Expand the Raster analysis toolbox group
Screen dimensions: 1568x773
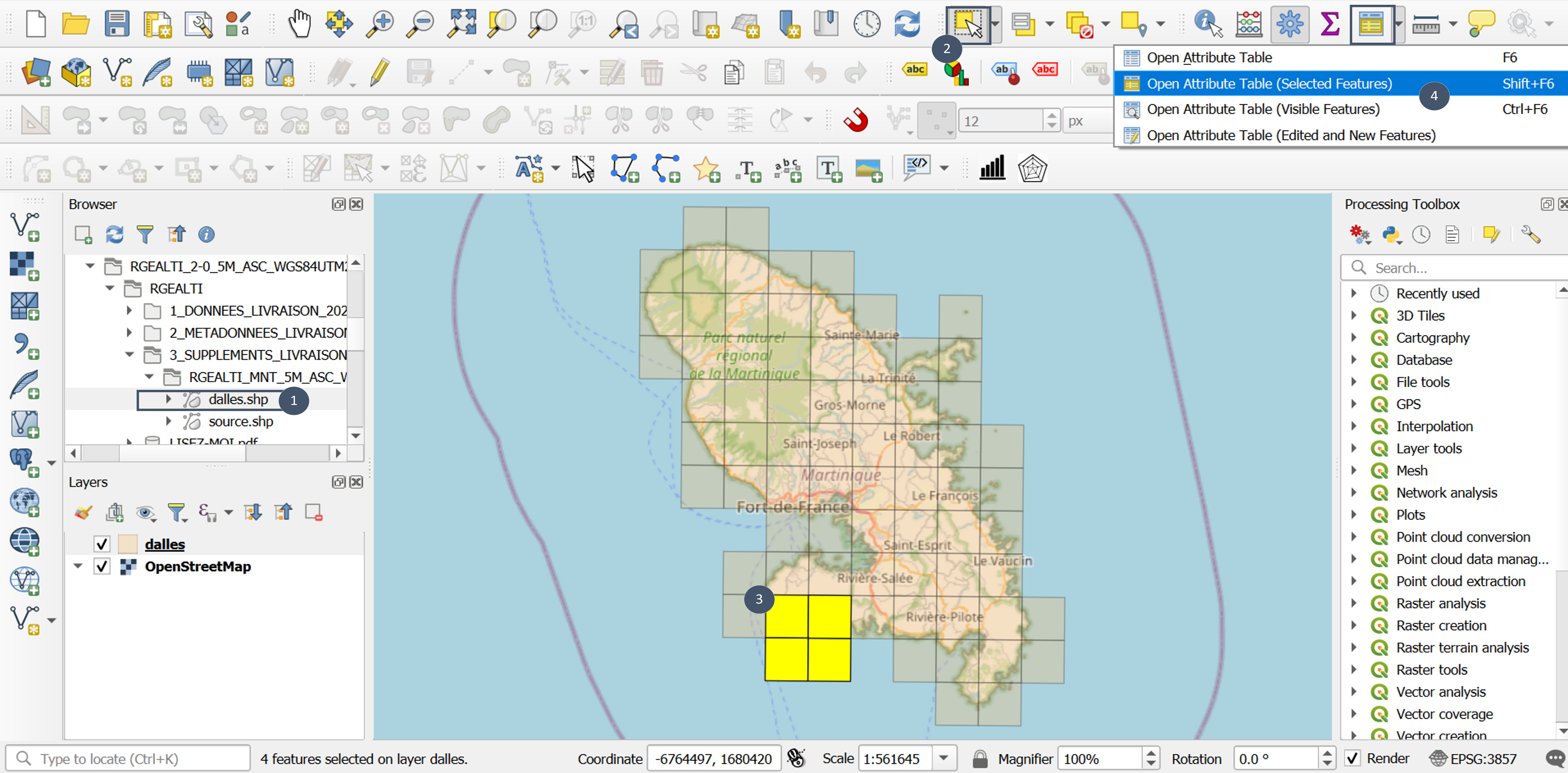coord(1354,603)
